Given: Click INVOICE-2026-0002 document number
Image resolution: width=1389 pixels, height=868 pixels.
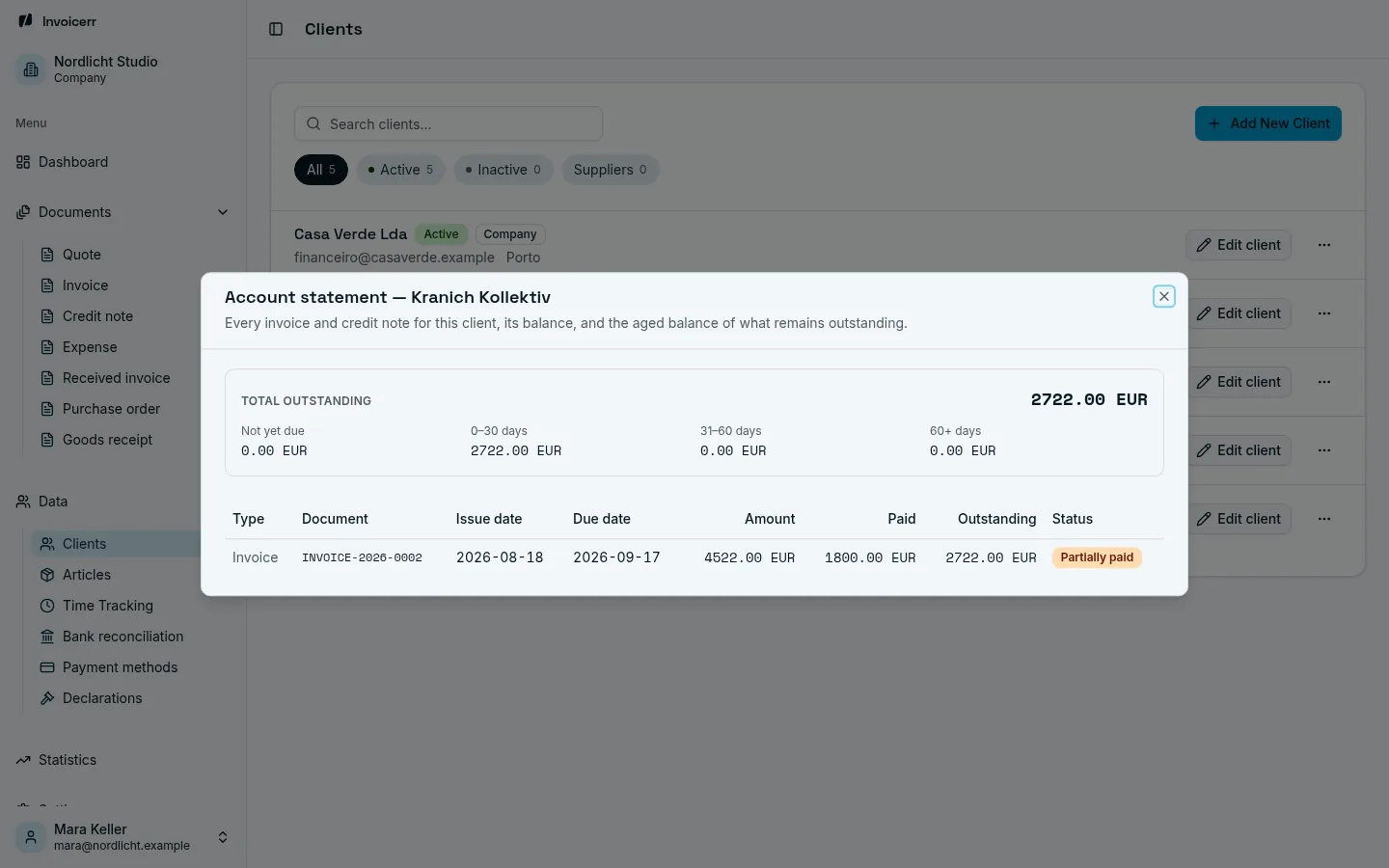Looking at the screenshot, I should point(362,557).
